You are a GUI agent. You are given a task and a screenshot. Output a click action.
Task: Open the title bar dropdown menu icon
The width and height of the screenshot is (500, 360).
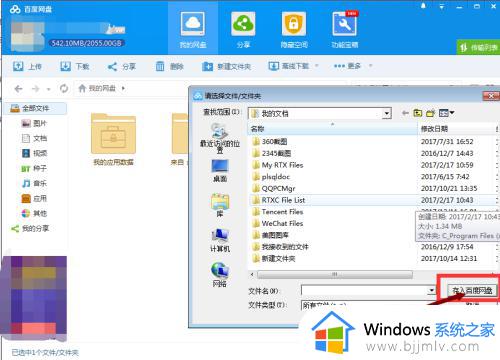click(442, 6)
